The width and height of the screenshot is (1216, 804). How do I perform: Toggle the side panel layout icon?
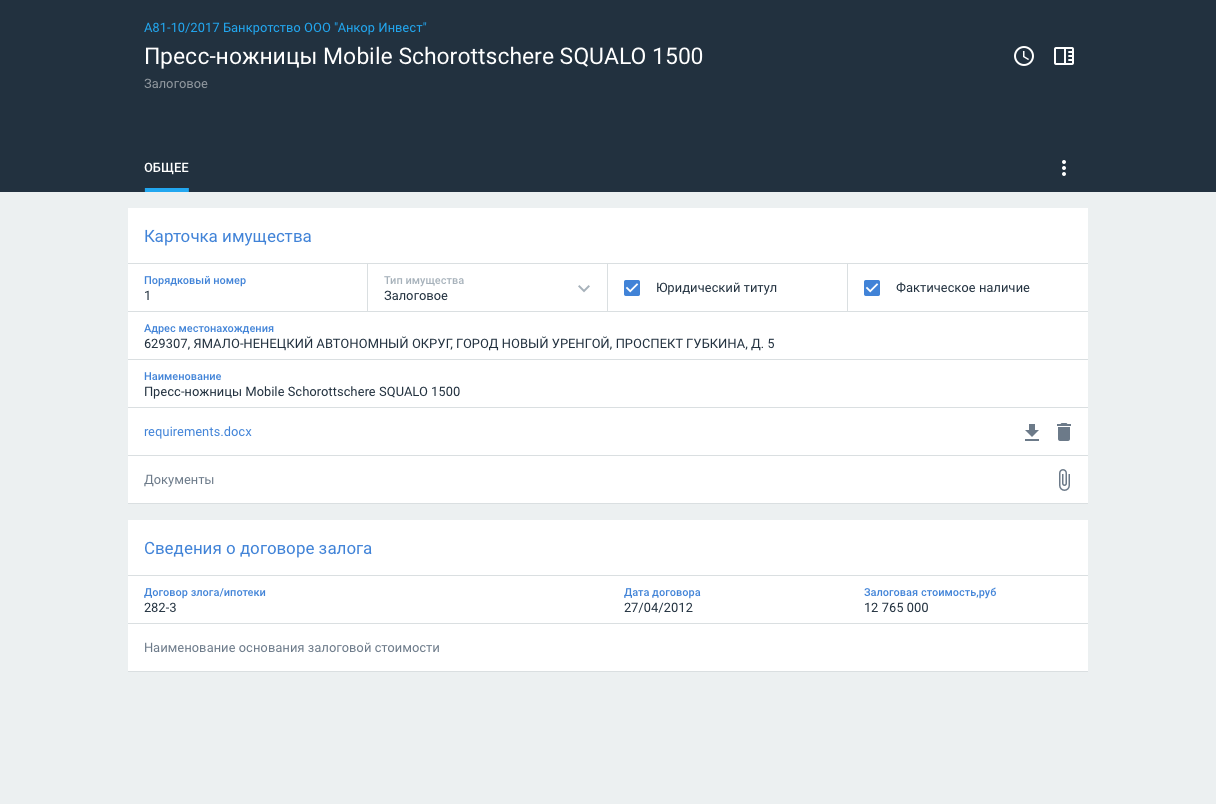1064,57
